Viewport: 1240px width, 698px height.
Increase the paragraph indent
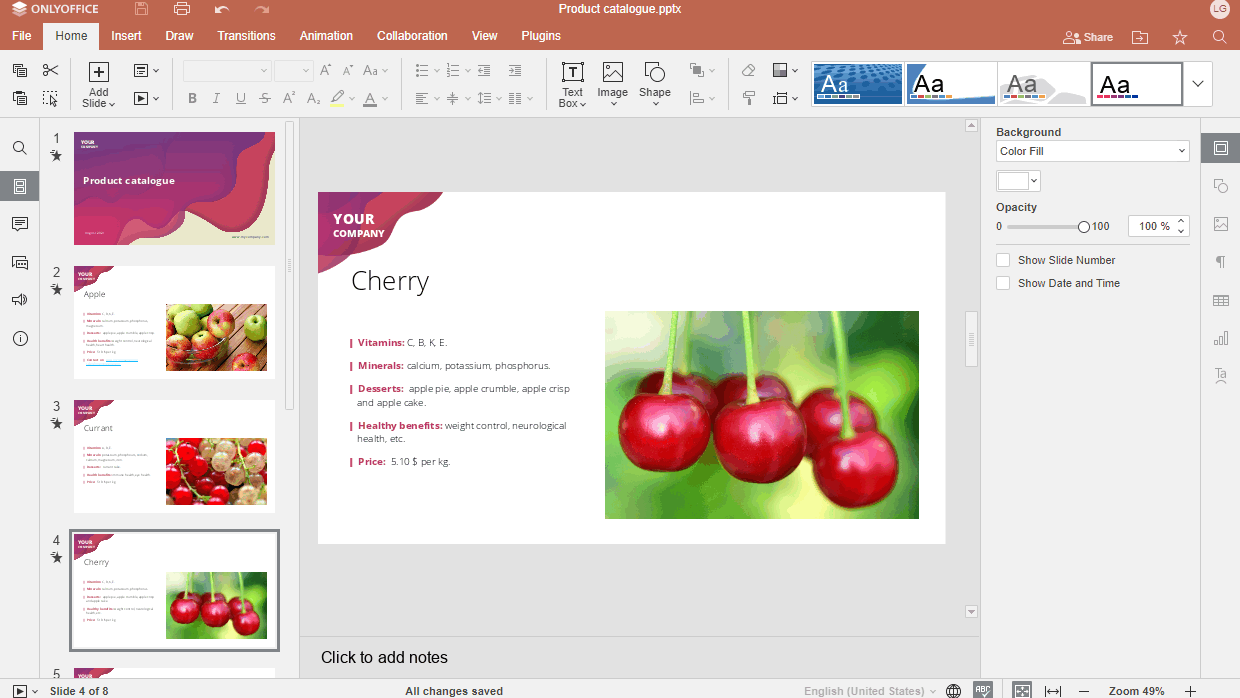point(515,71)
